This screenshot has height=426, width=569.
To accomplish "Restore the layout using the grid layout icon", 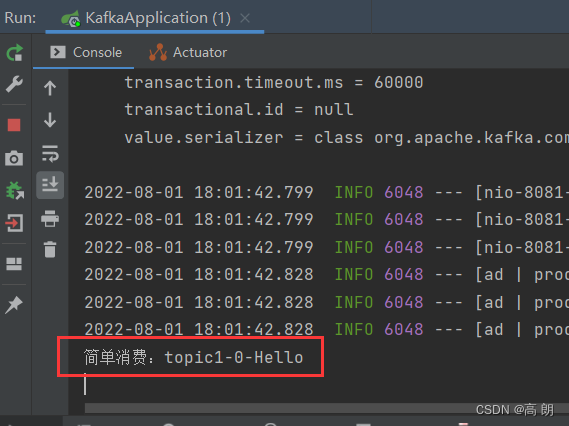I will pos(14,264).
